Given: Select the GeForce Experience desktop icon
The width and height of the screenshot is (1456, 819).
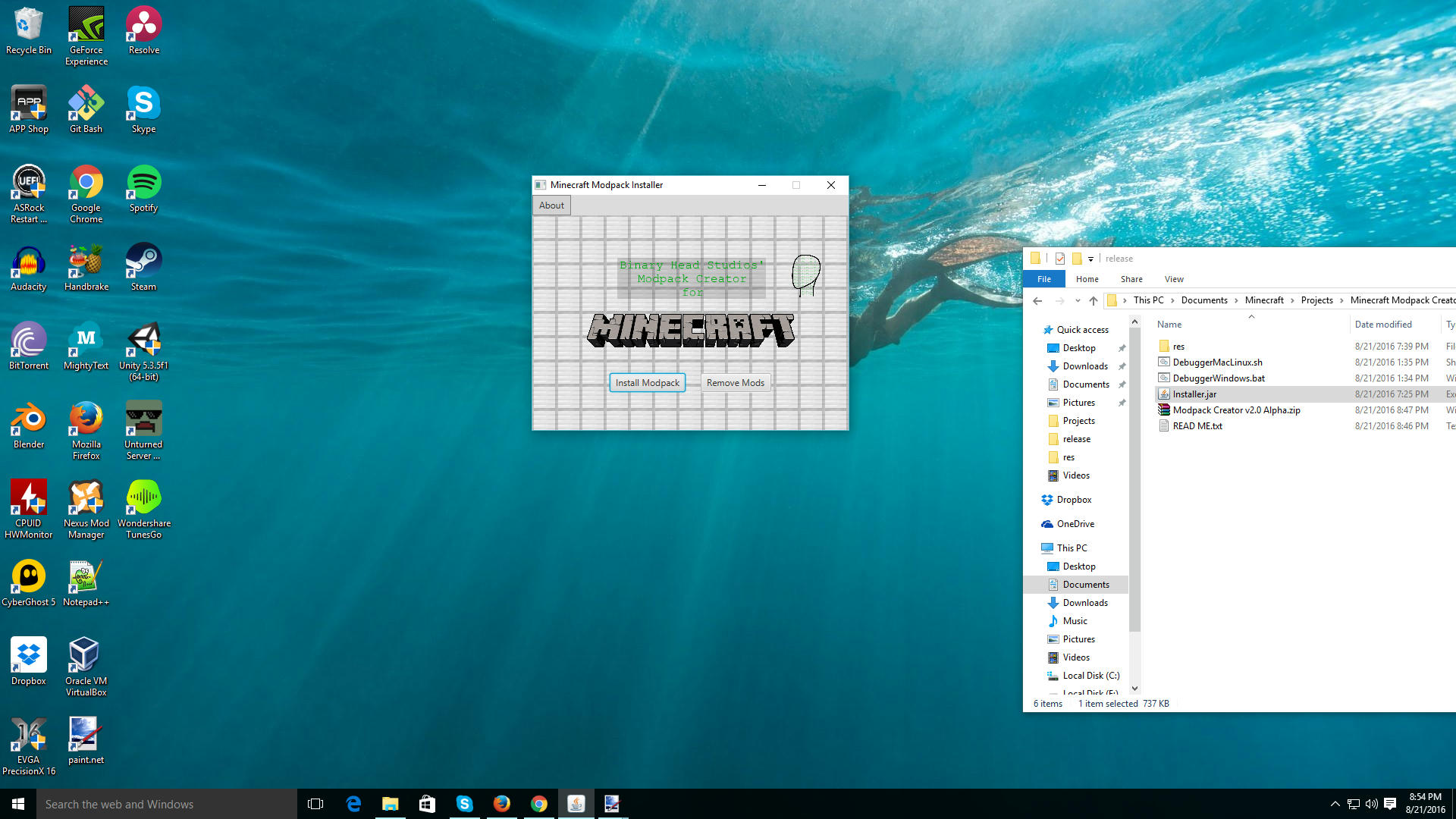Looking at the screenshot, I should pos(86,36).
